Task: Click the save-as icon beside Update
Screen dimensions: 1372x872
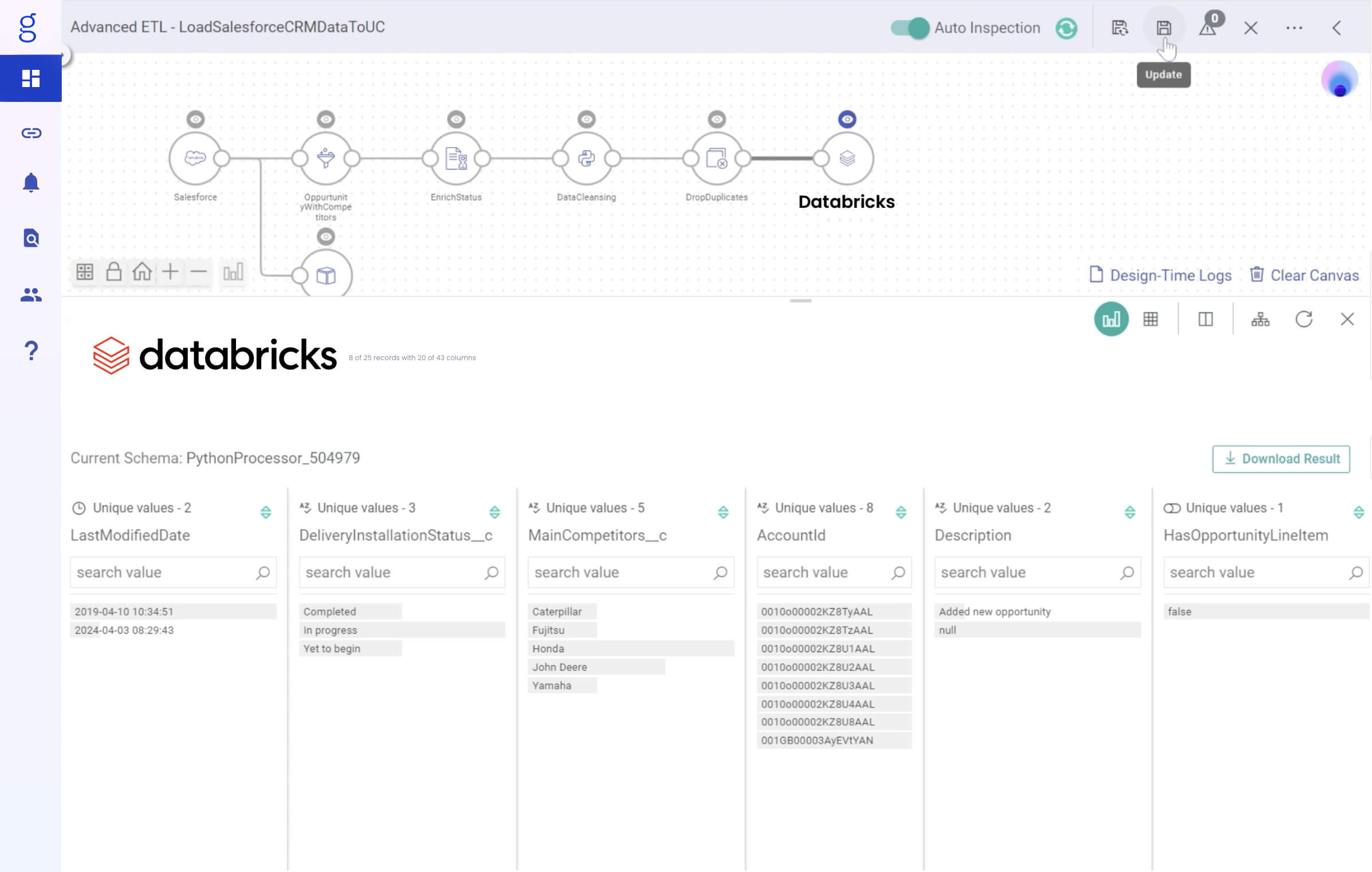Action: (1119, 27)
